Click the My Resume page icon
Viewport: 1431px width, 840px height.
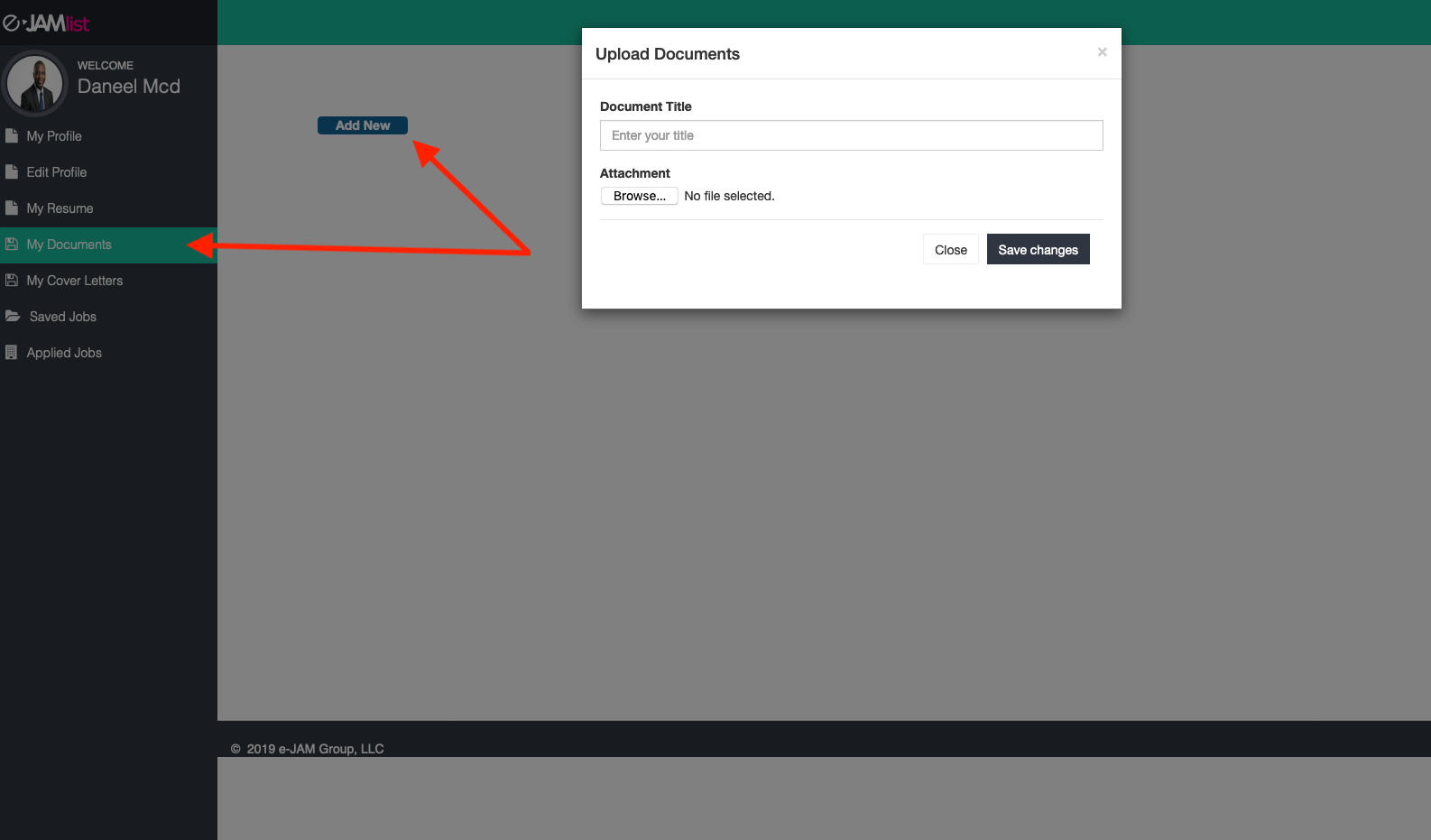[x=12, y=208]
